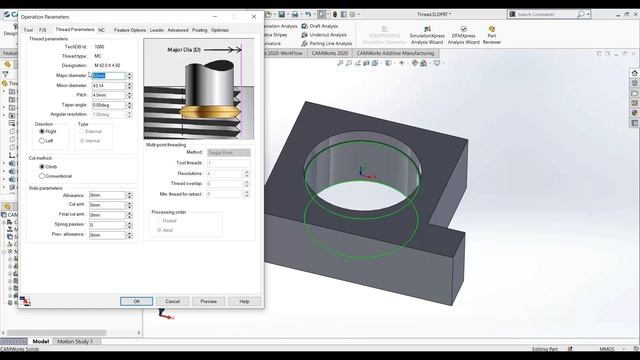640x360 pixels.
Task: Select External thread type radio
Action: (x=91, y=131)
